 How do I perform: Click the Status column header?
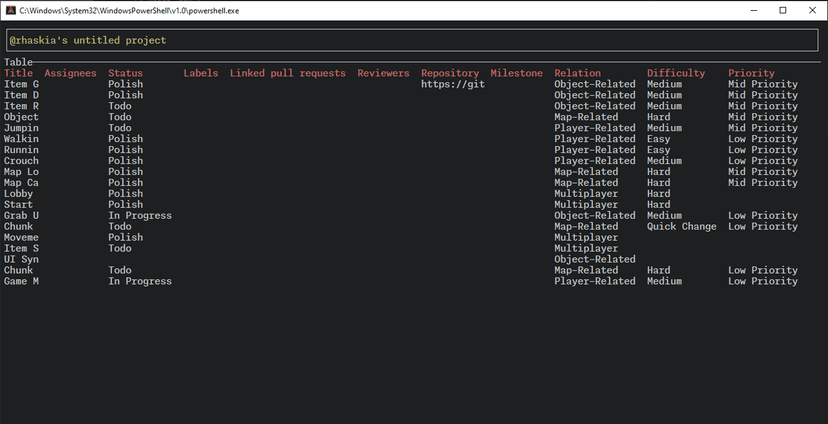126,73
